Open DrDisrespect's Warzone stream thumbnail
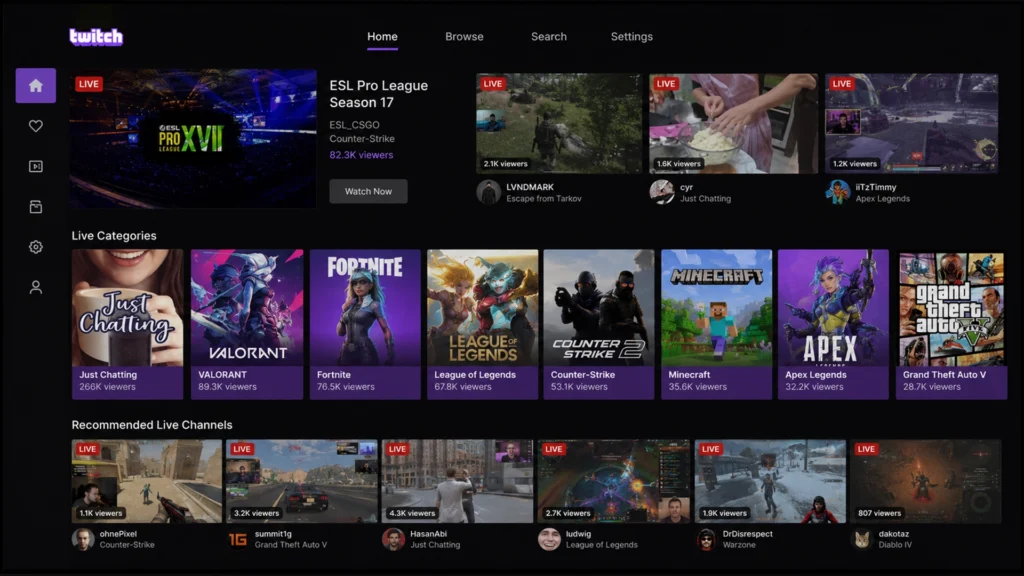This screenshot has height=576, width=1024. click(770, 481)
